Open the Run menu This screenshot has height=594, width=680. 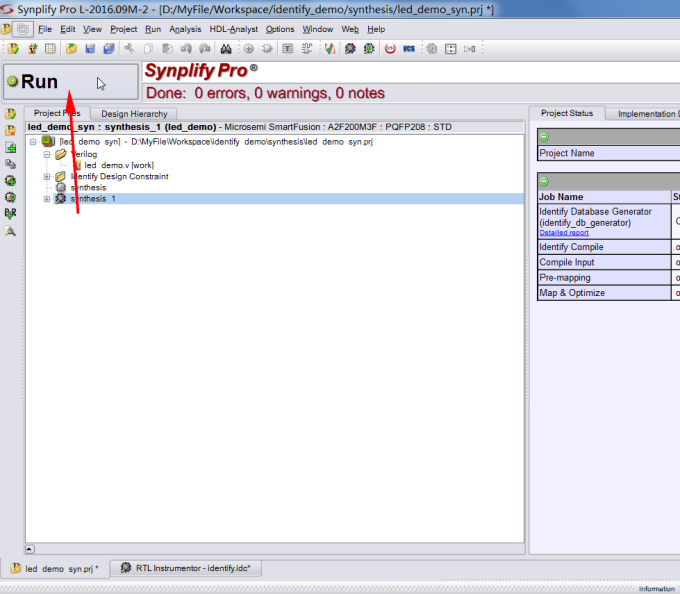point(153,29)
